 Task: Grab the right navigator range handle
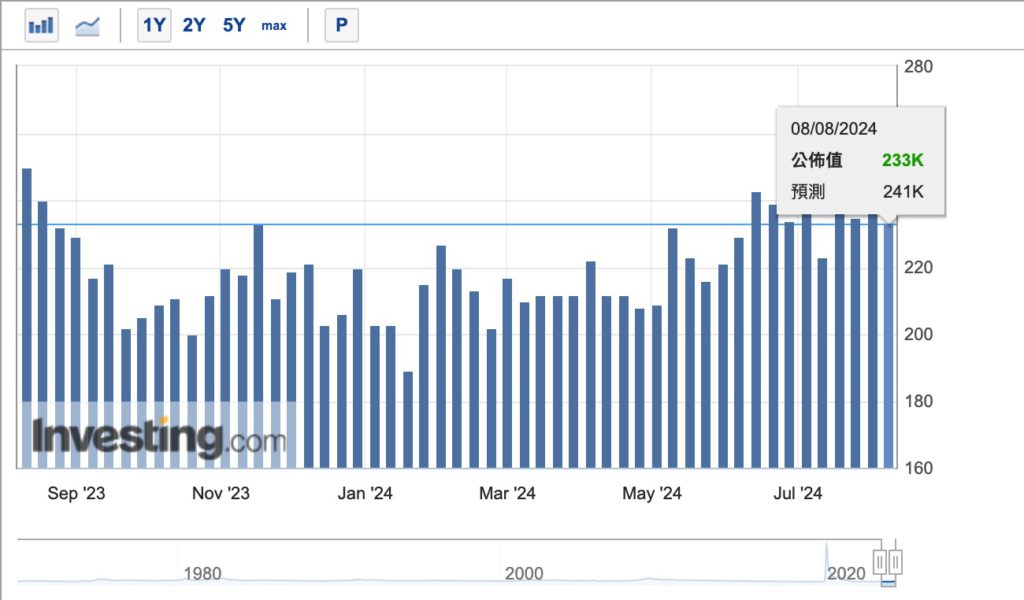(x=896, y=561)
